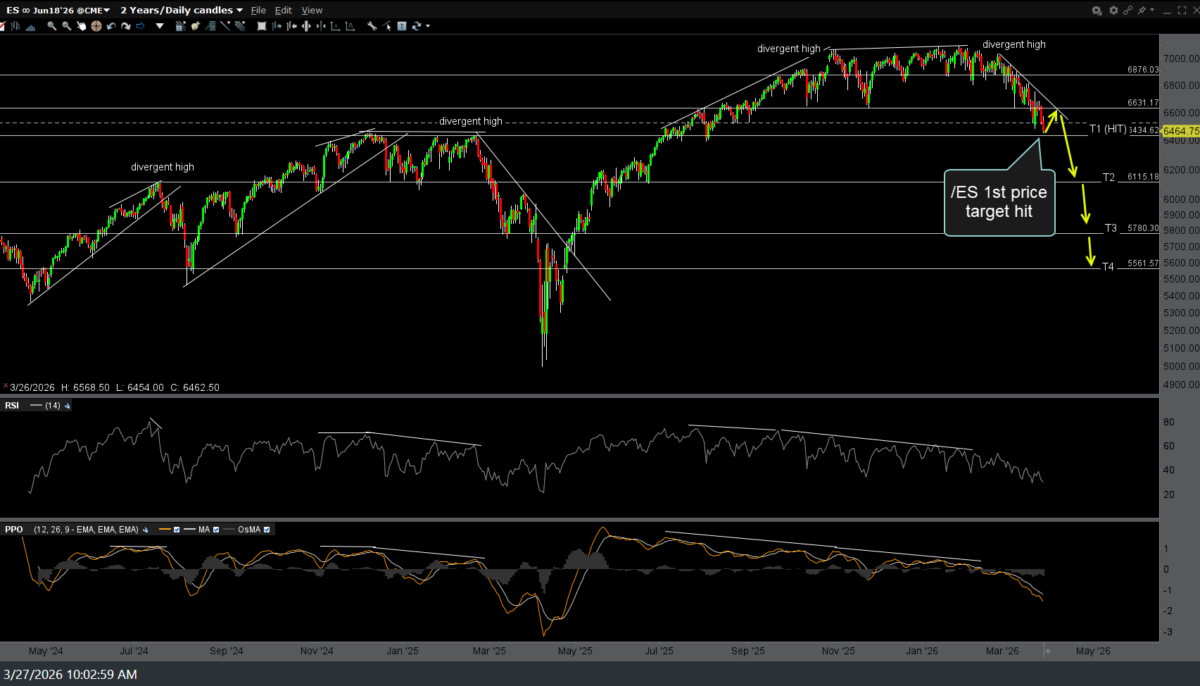
Task: Click the undo arrow icon
Action: click(111, 26)
